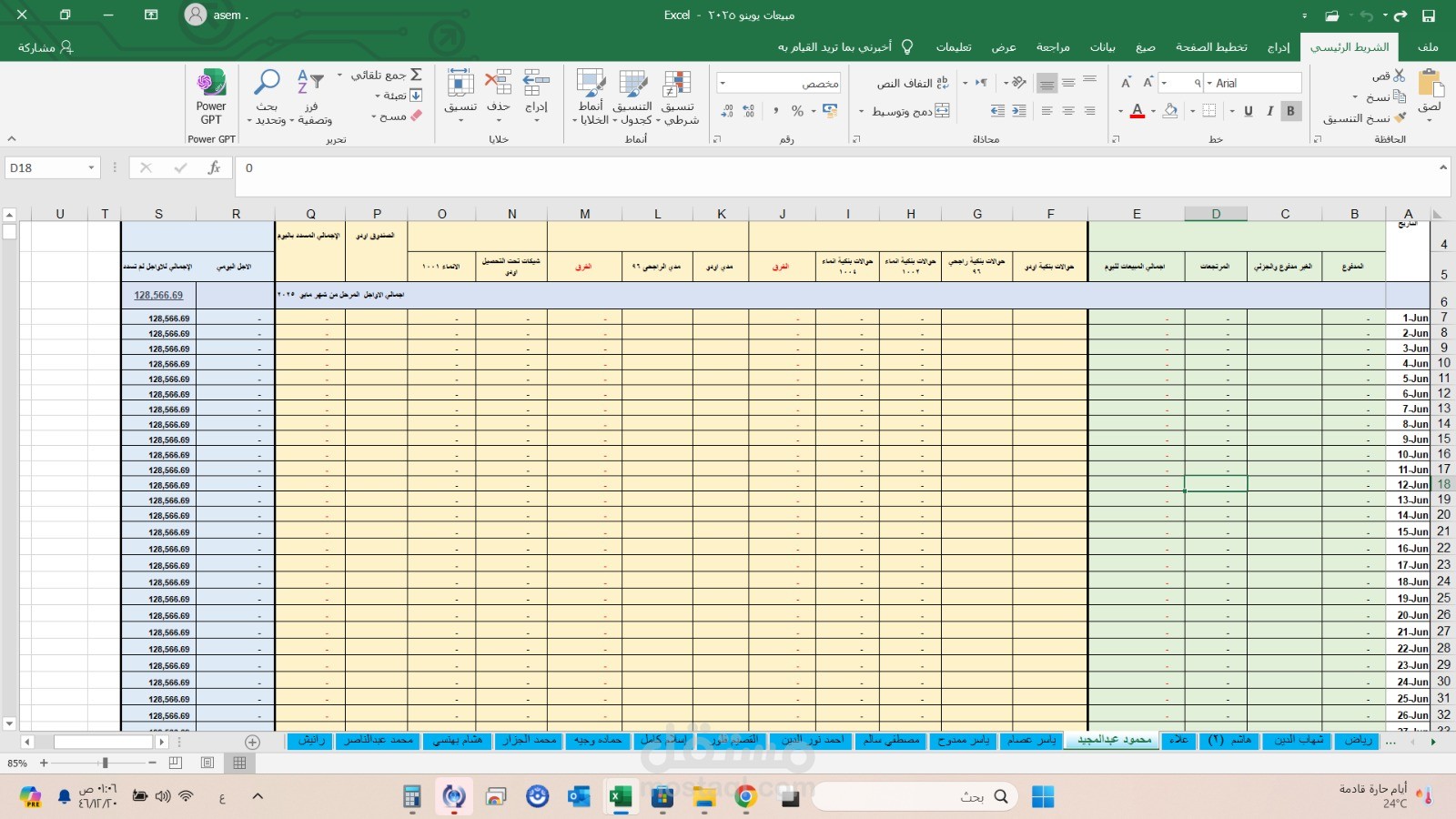Viewport: 1456px width, 819px height.
Task: Apply comma style number format
Action: click(775, 111)
